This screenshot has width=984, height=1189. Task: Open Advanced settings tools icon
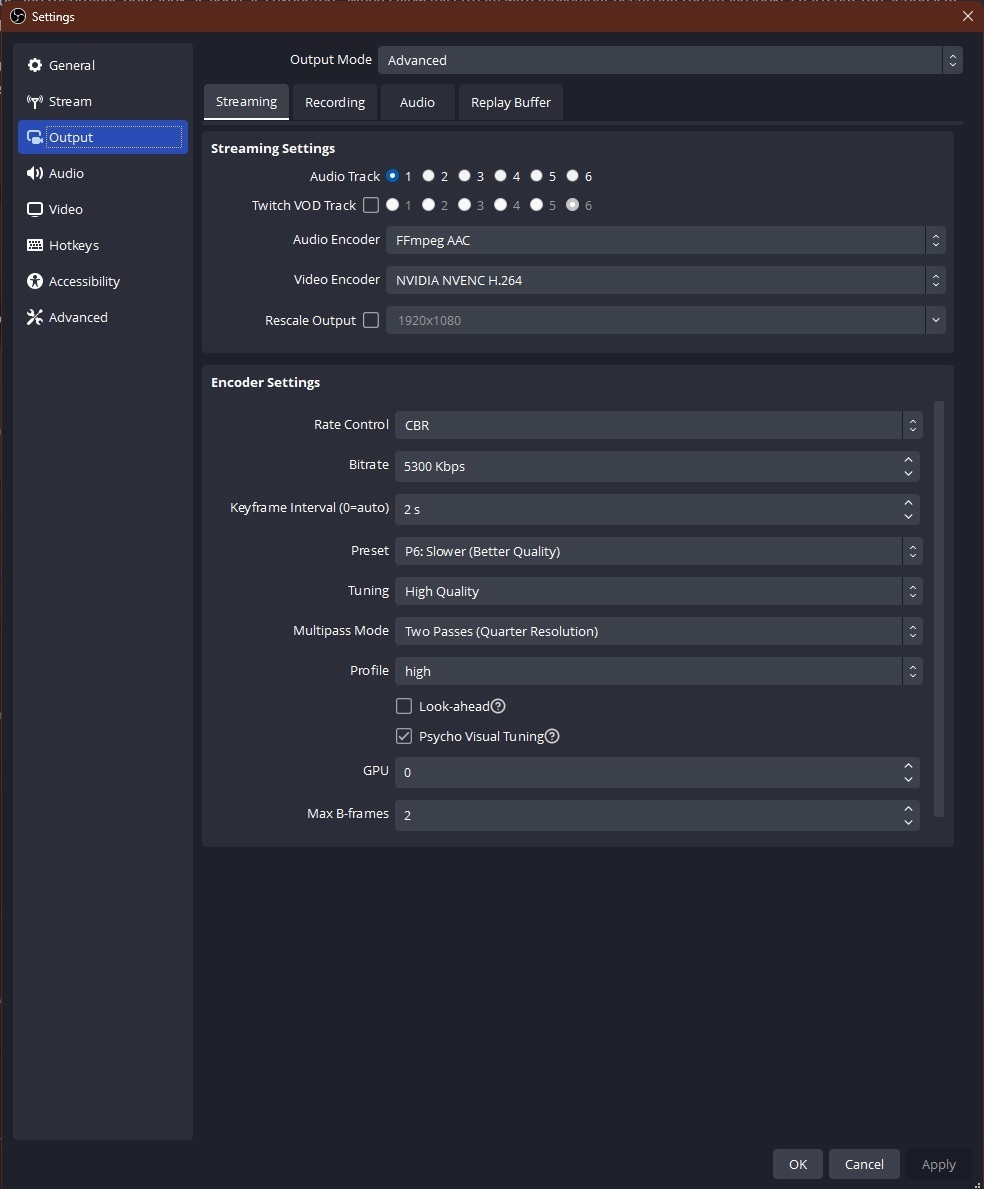(35, 317)
